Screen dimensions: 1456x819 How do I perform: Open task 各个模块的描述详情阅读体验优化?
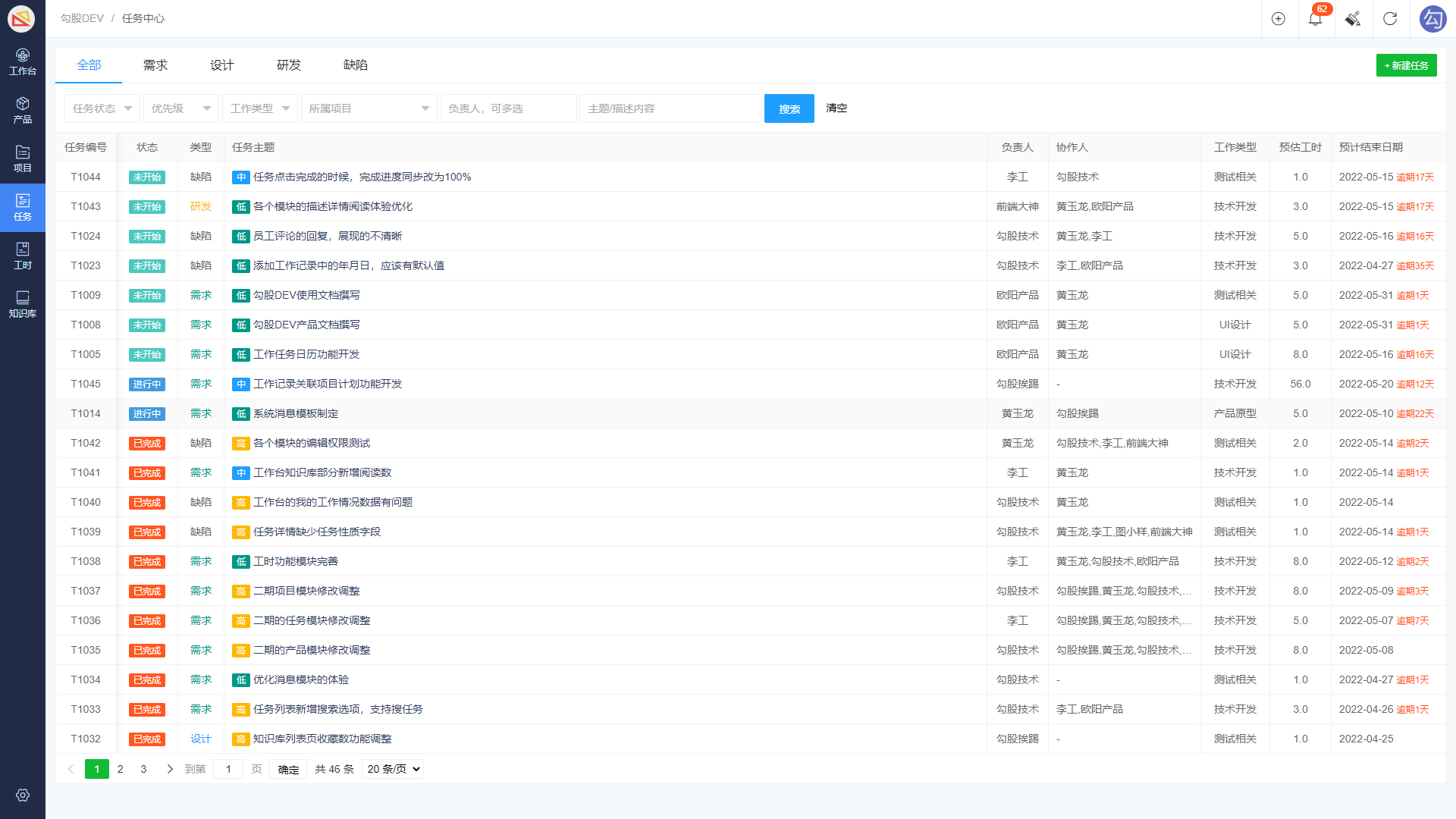(333, 207)
